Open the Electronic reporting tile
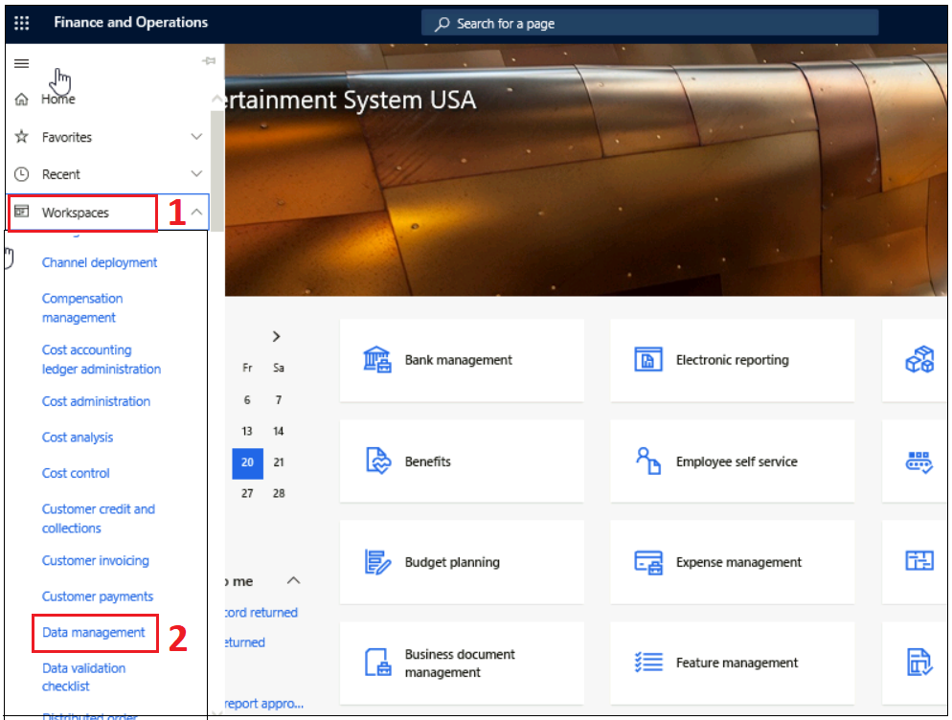 click(x=732, y=359)
